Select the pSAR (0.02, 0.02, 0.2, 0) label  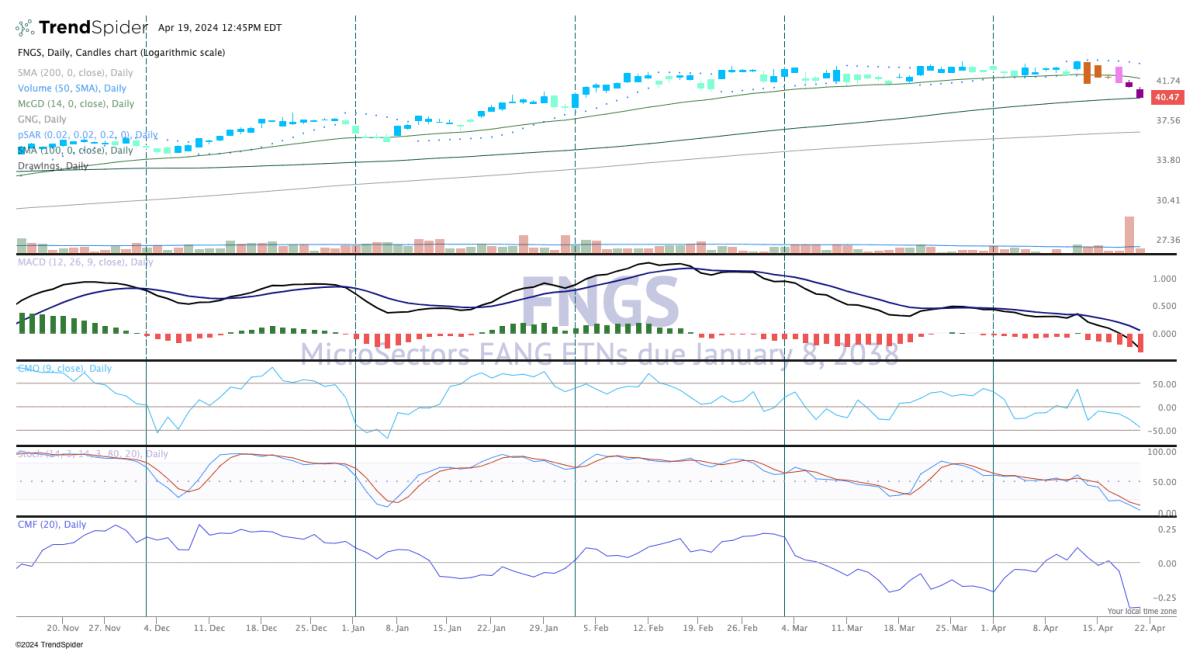[x=87, y=134]
